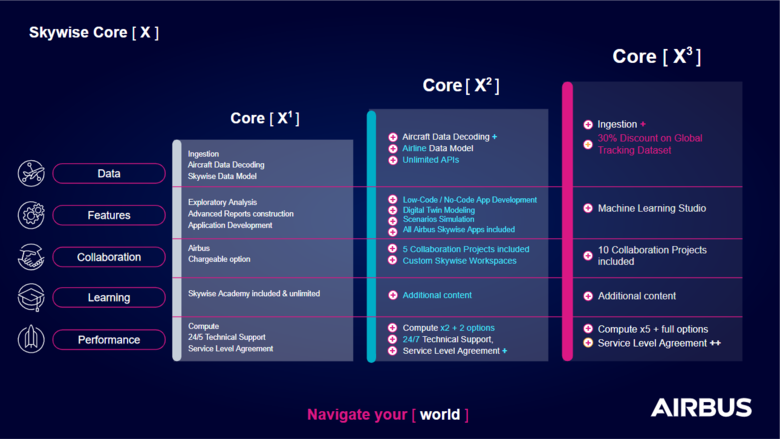780x439 pixels.
Task: Open the Core [X3] column header
Action: [x=656, y=57]
